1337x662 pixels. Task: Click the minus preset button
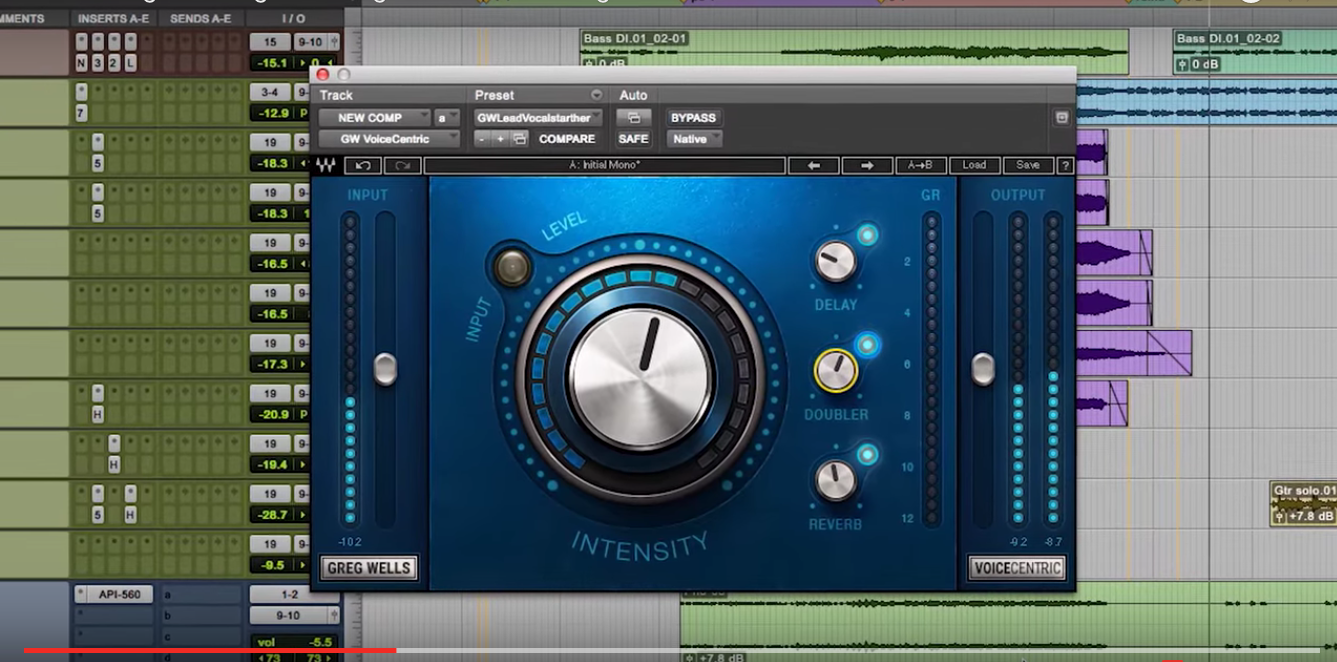point(482,139)
